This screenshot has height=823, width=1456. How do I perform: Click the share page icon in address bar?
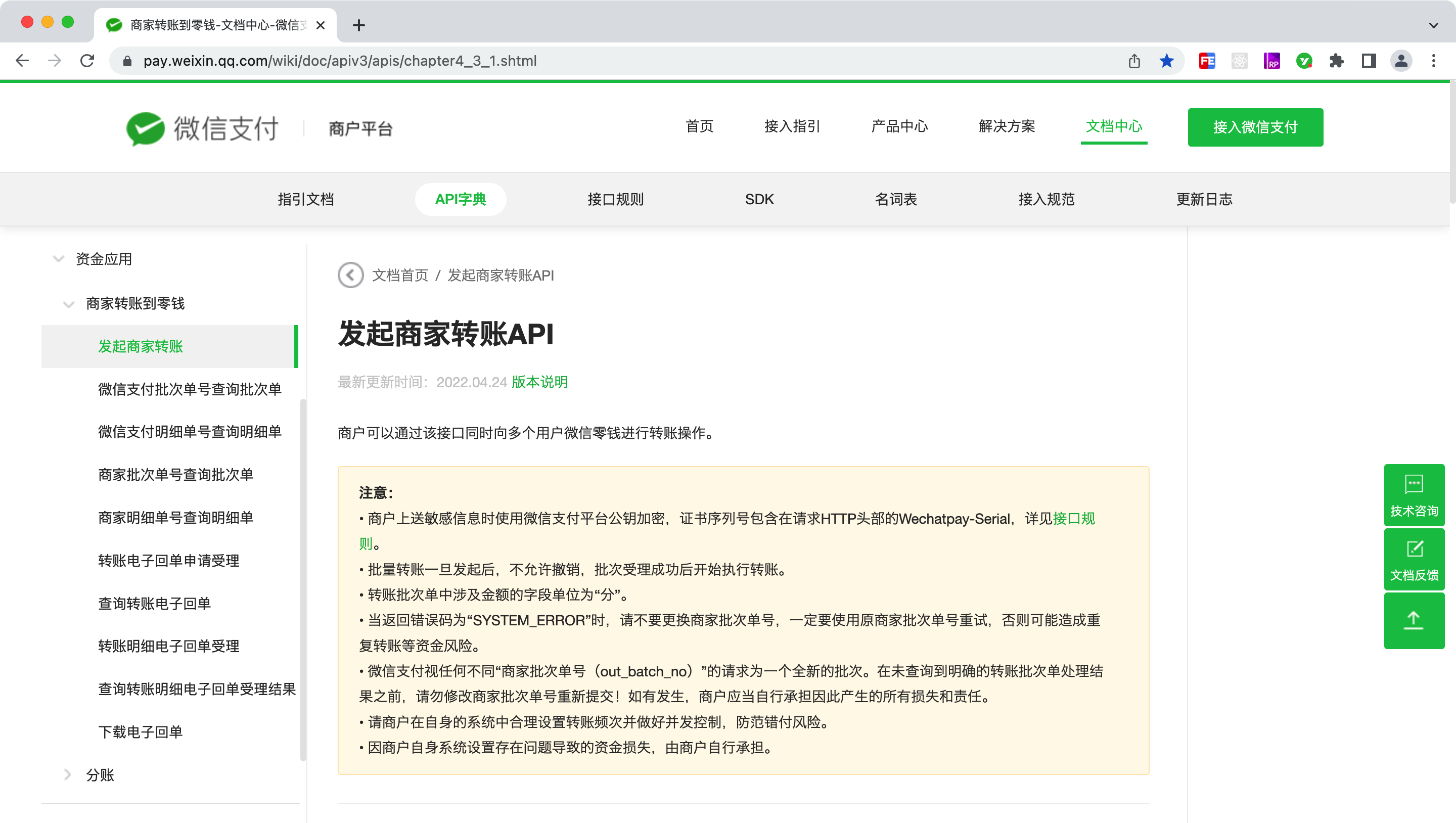coord(1134,61)
